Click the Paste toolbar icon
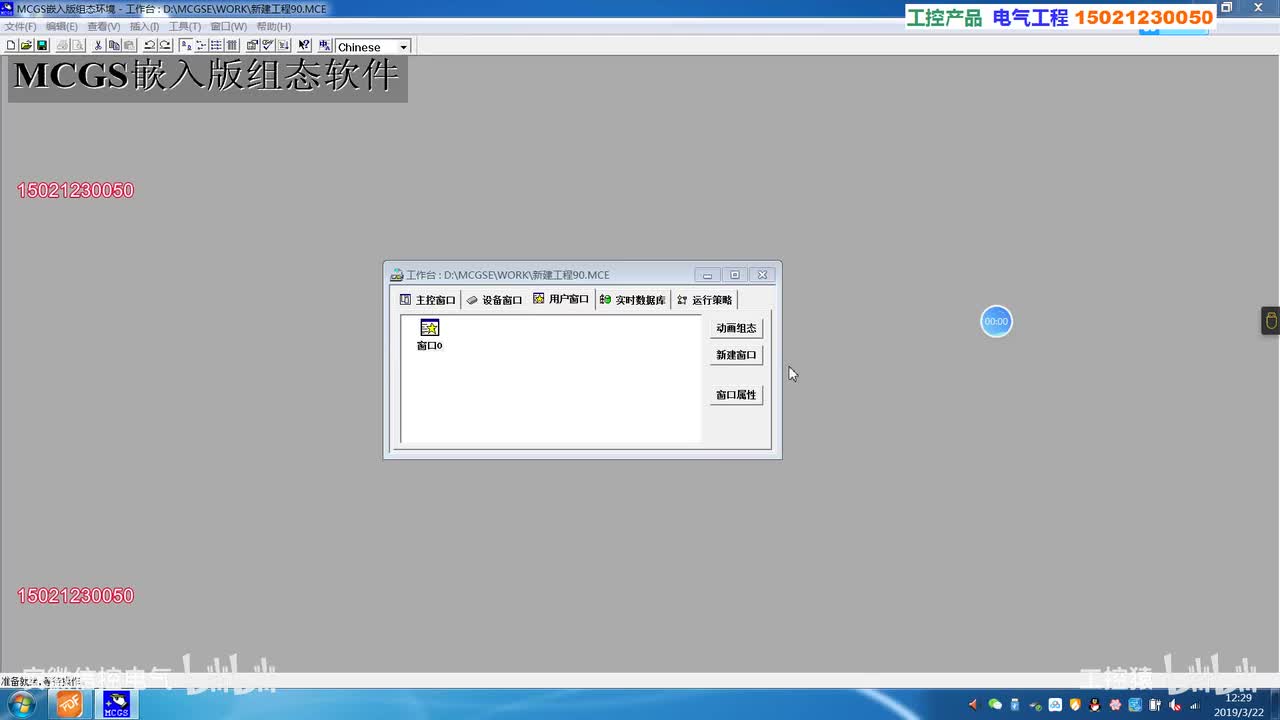 tap(129, 46)
